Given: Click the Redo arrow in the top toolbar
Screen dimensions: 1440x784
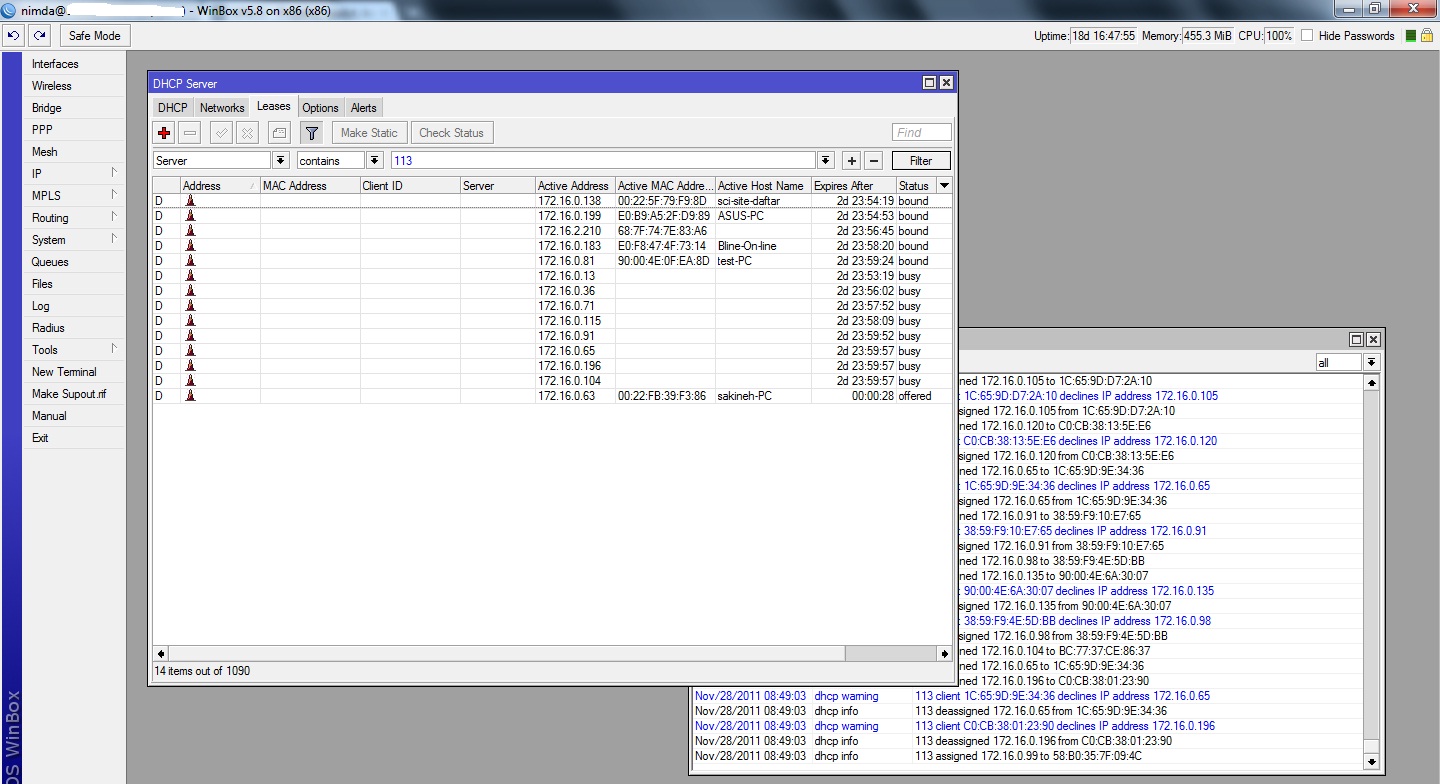Looking at the screenshot, I should 39,36.
